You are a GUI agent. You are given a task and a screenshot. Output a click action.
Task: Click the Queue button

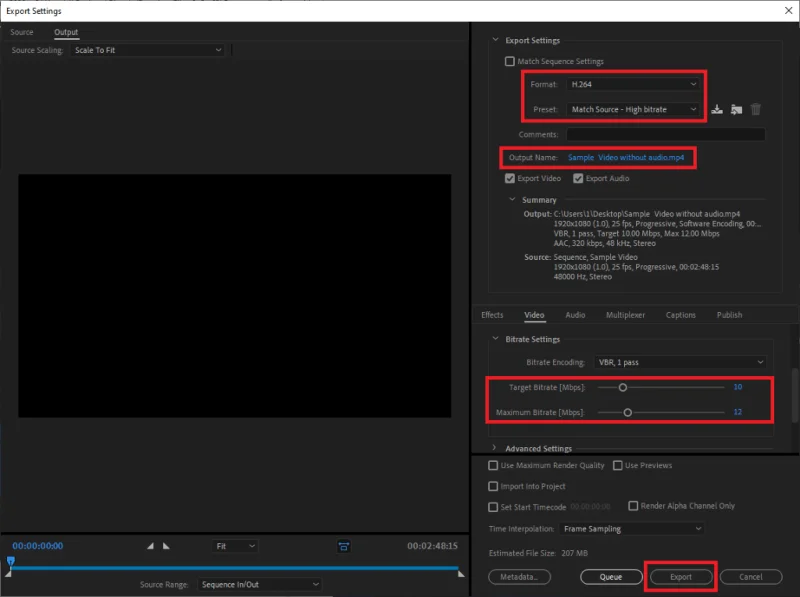coord(611,577)
